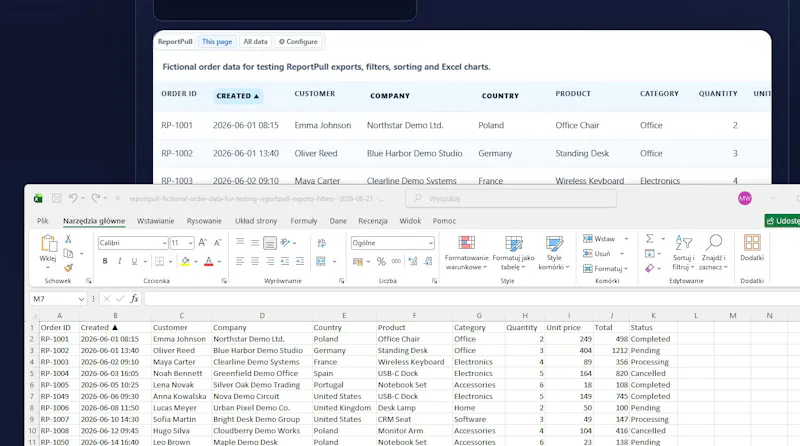Click ReportPull Configure button

[298, 42]
